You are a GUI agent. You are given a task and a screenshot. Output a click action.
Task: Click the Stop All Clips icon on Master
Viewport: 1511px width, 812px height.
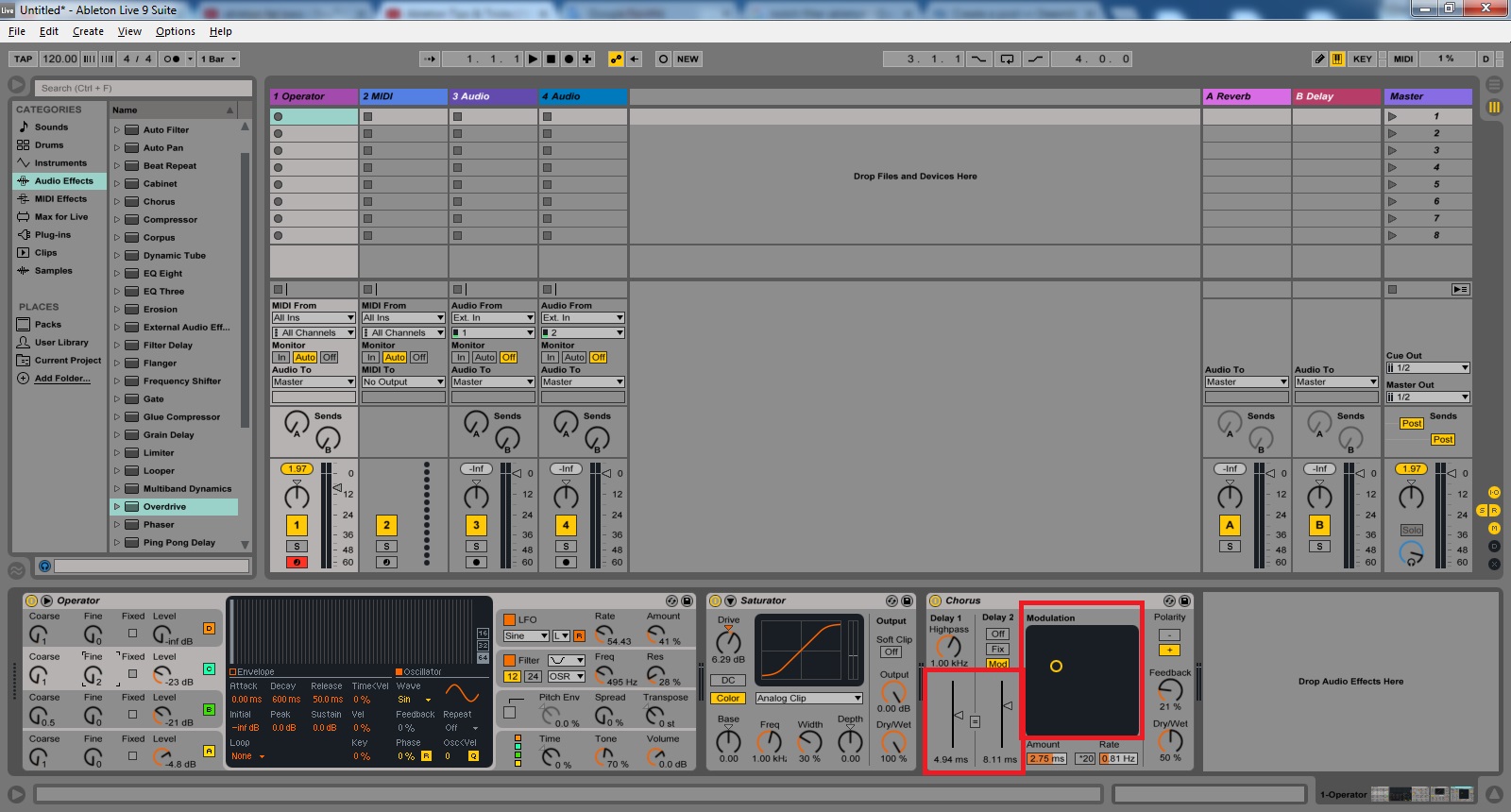(x=1392, y=289)
